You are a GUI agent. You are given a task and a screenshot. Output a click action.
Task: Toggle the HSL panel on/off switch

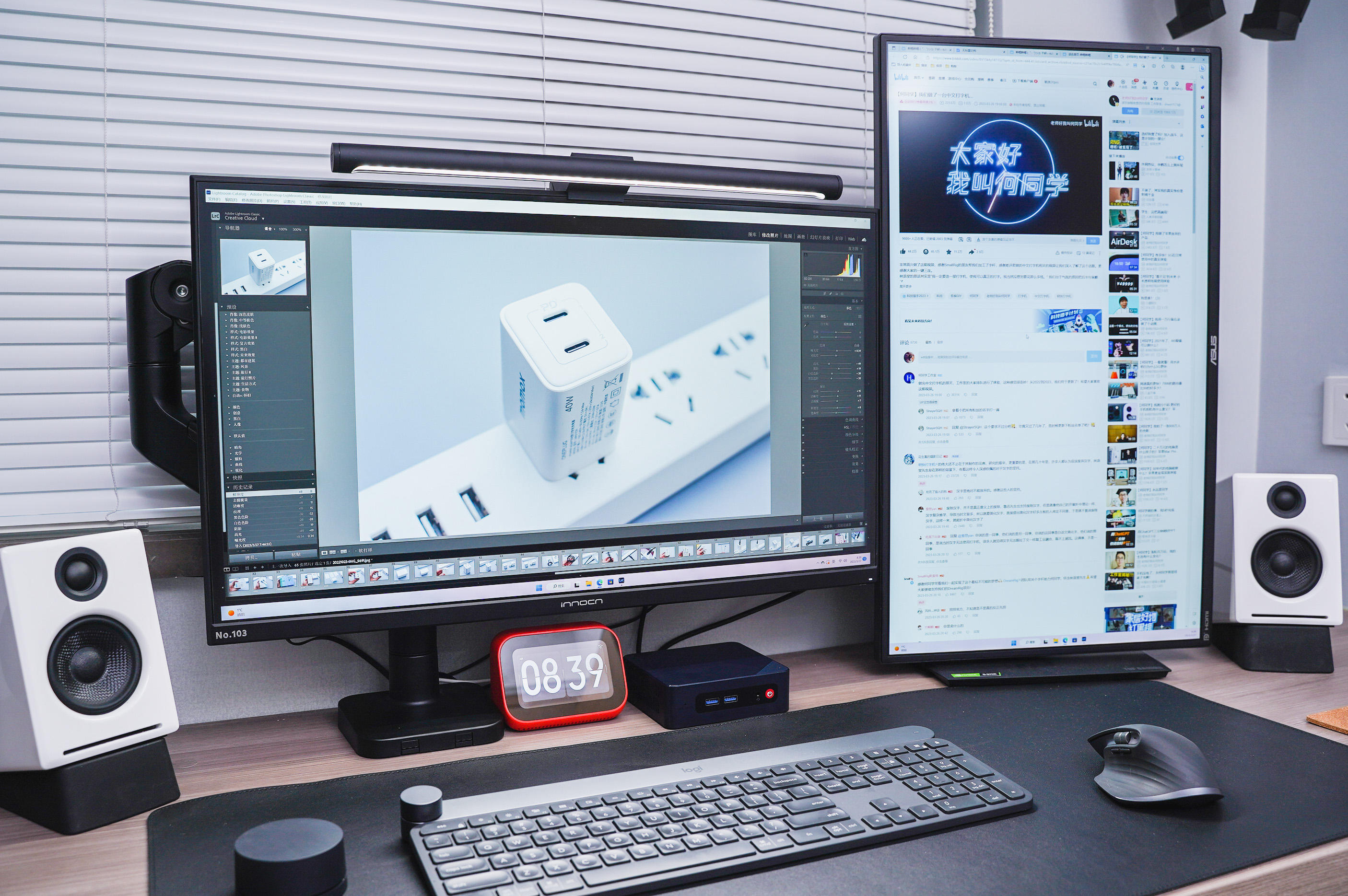pos(803,428)
